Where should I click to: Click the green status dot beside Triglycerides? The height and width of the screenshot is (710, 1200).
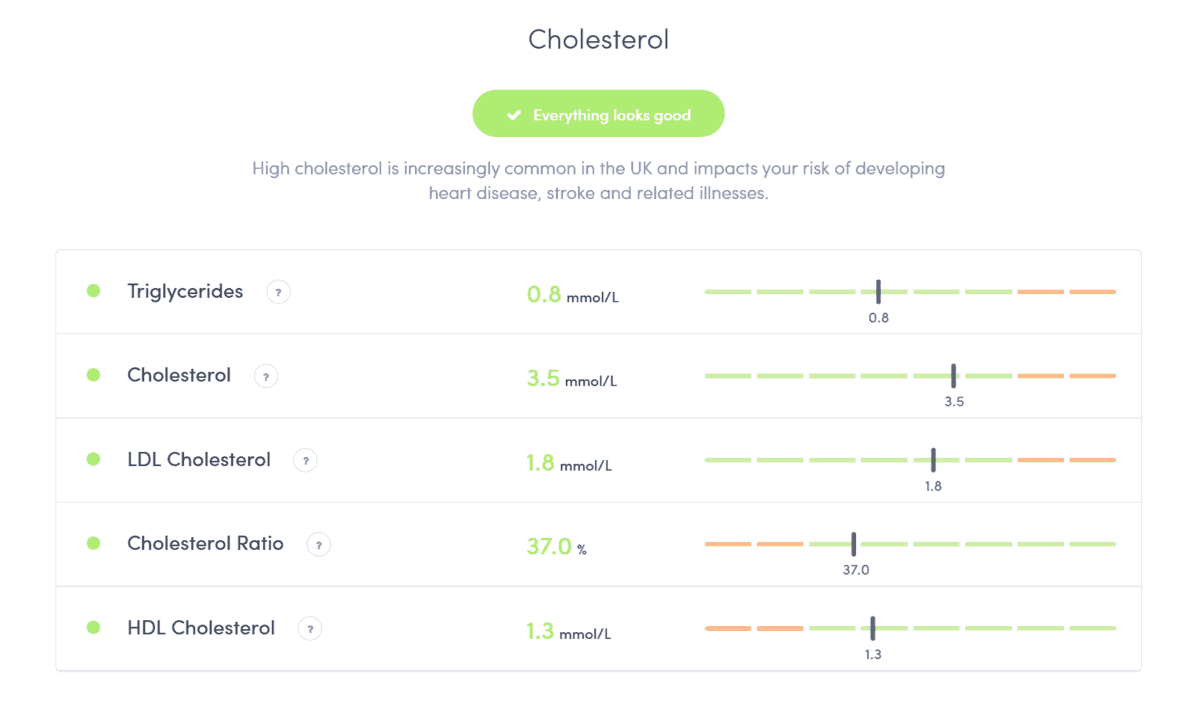tap(94, 291)
